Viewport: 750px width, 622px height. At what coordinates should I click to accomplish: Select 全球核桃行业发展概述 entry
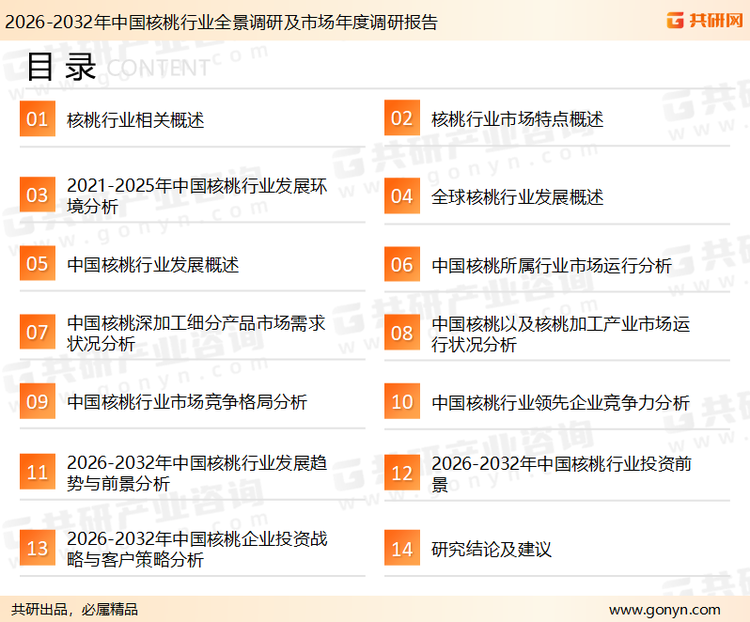point(517,197)
